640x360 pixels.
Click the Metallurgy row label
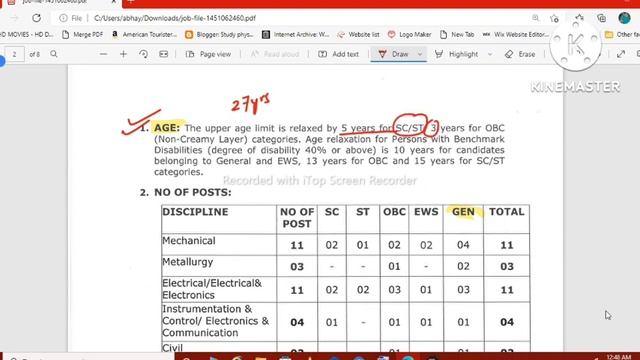[x=187, y=262]
